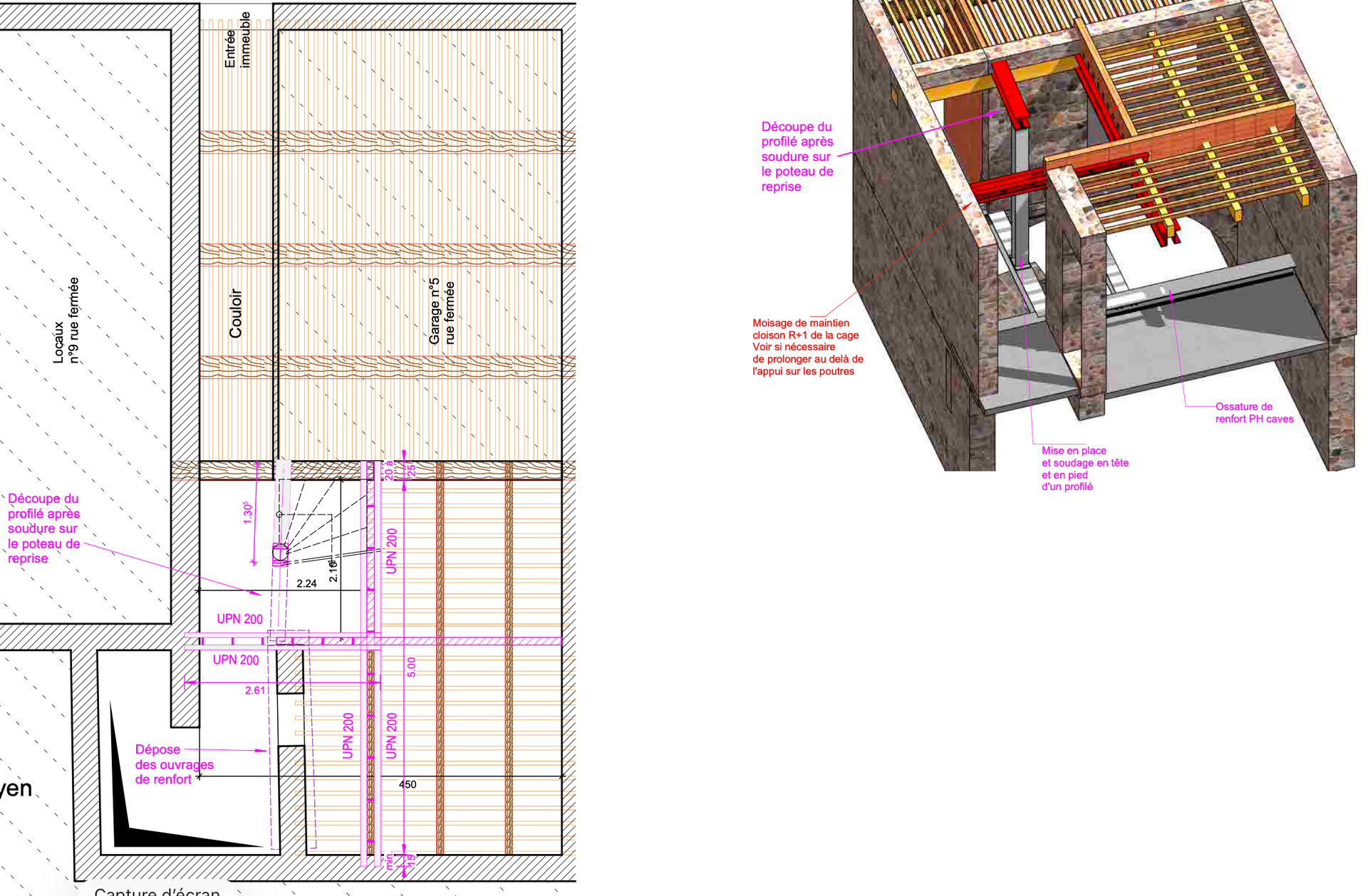Viewport: 1368px width, 896px height.
Task: Click 'Ossature de renfort PH caves' callout
Action: [1254, 412]
